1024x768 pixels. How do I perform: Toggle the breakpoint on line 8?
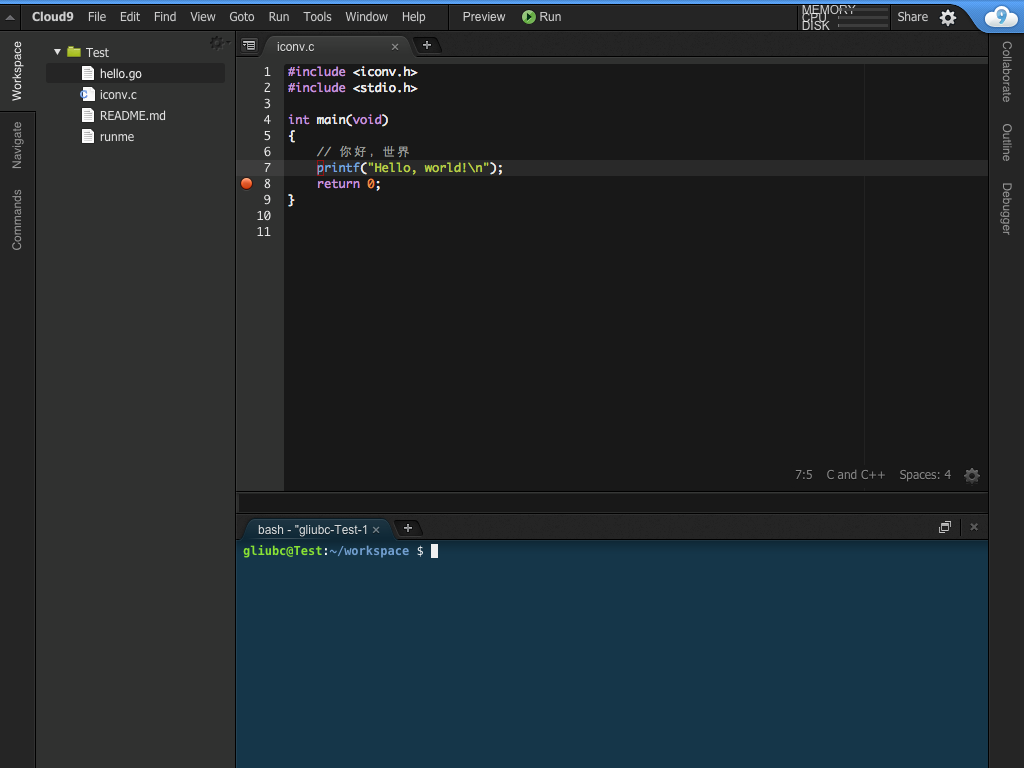[246, 183]
